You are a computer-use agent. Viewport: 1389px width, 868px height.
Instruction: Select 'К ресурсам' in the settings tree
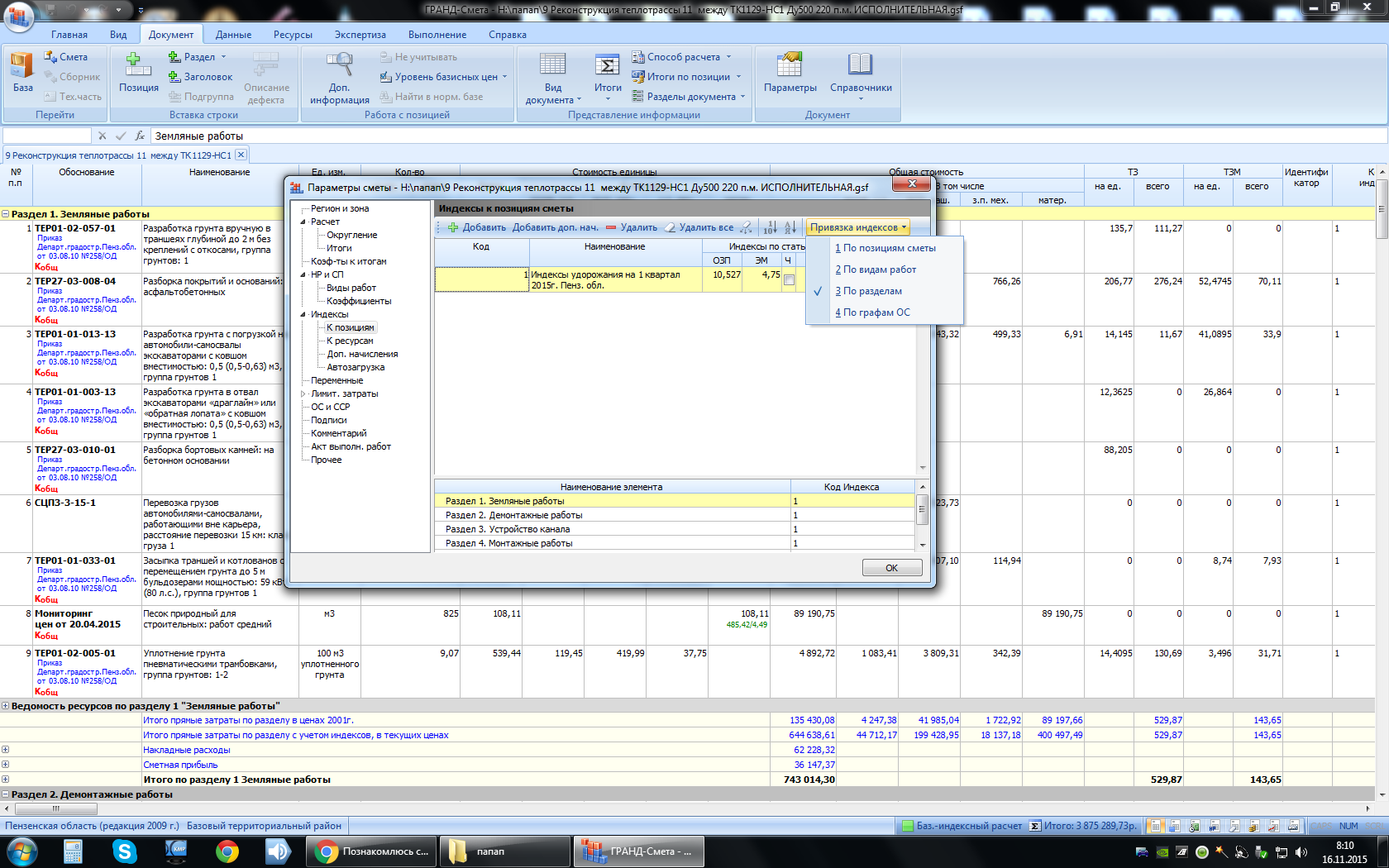[350, 341]
